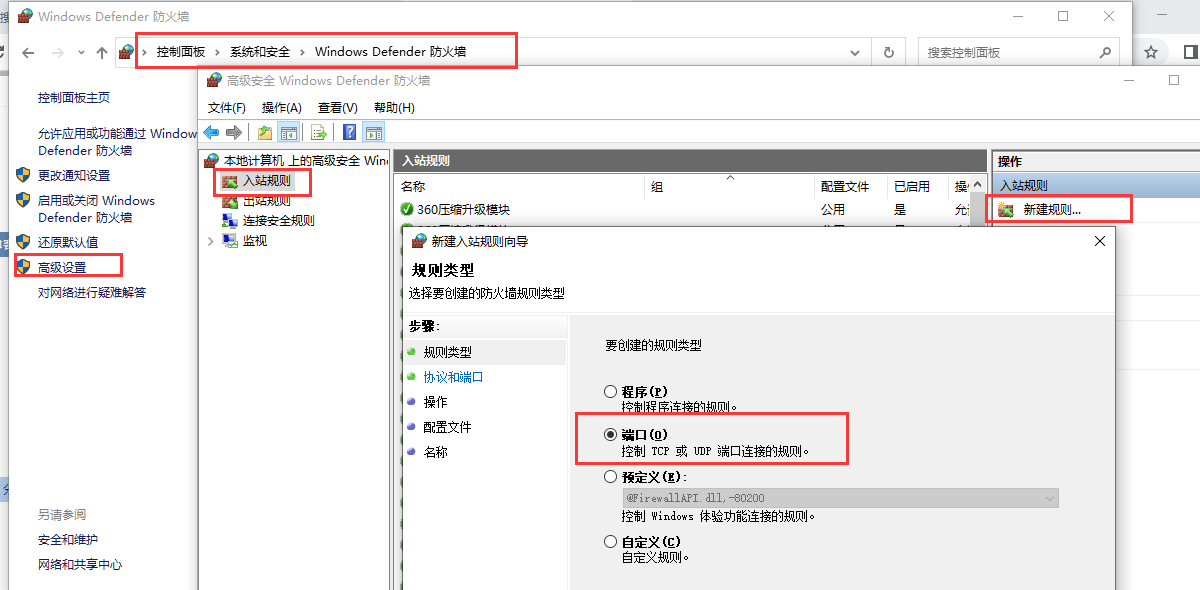
Task: Click the forward arrow in advanced security toolbar
Action: point(234,132)
